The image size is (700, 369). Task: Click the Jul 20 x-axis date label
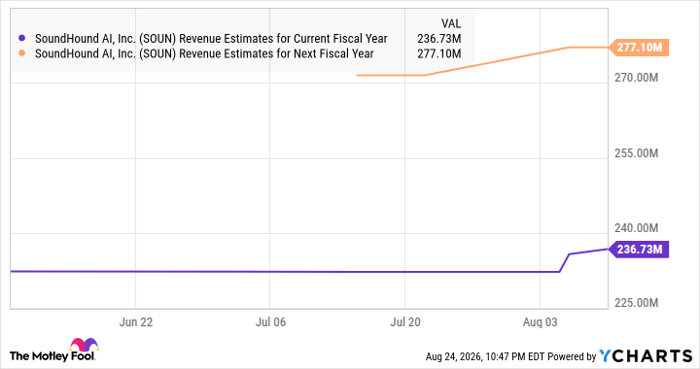pyautogui.click(x=405, y=322)
